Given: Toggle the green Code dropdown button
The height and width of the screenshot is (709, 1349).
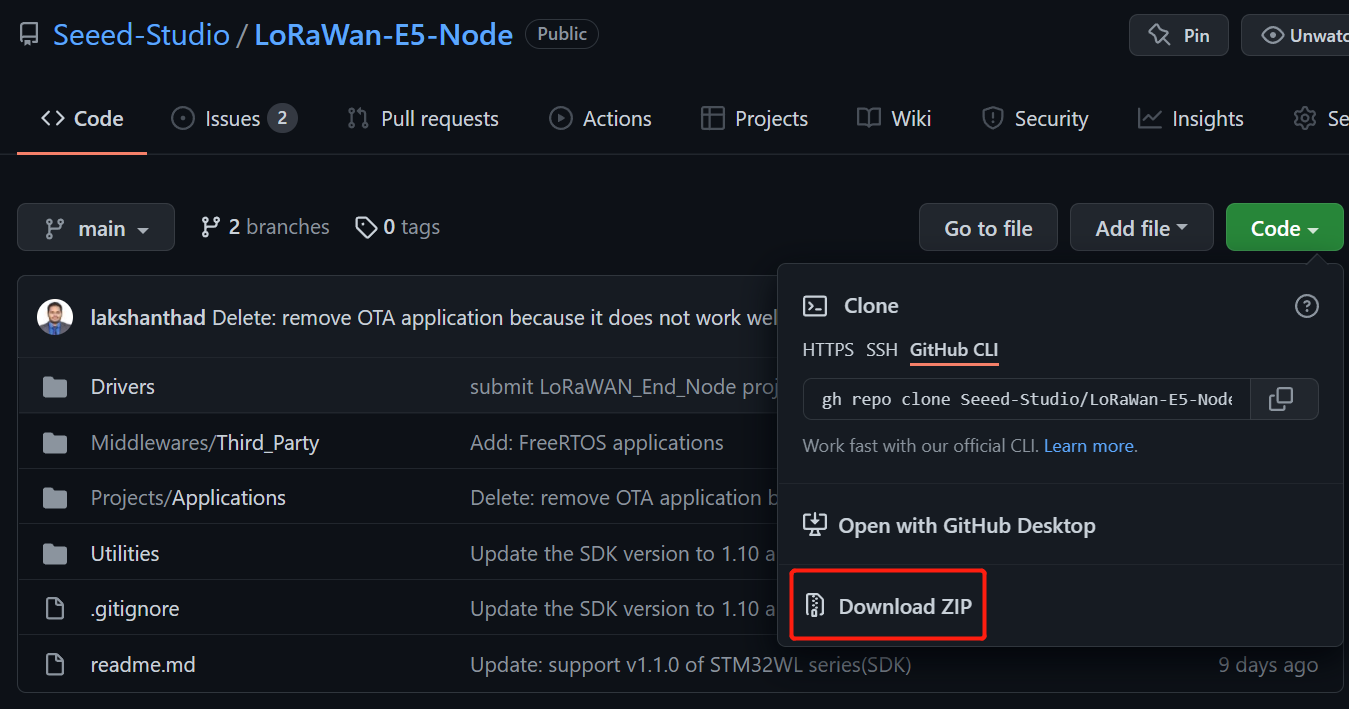Looking at the screenshot, I should (x=1285, y=228).
